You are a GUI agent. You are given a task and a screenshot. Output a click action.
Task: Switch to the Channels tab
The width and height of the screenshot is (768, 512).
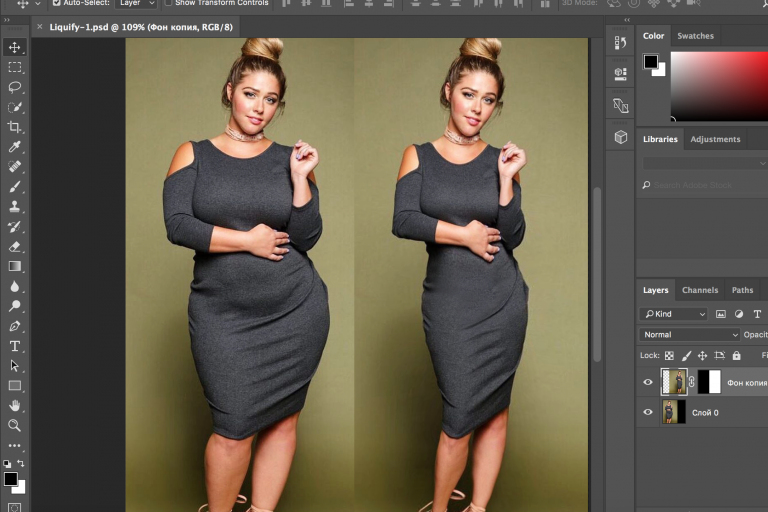[700, 290]
